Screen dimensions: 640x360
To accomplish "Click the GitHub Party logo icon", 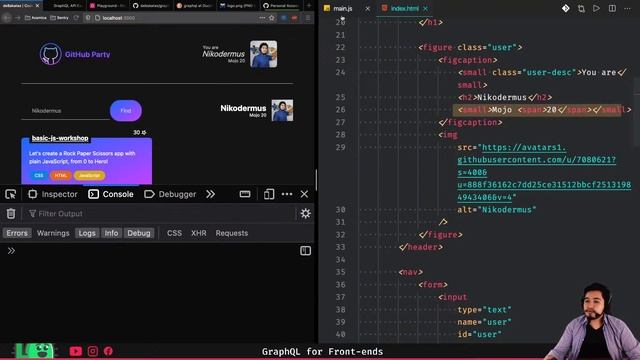I will pyautogui.click(x=51, y=54).
